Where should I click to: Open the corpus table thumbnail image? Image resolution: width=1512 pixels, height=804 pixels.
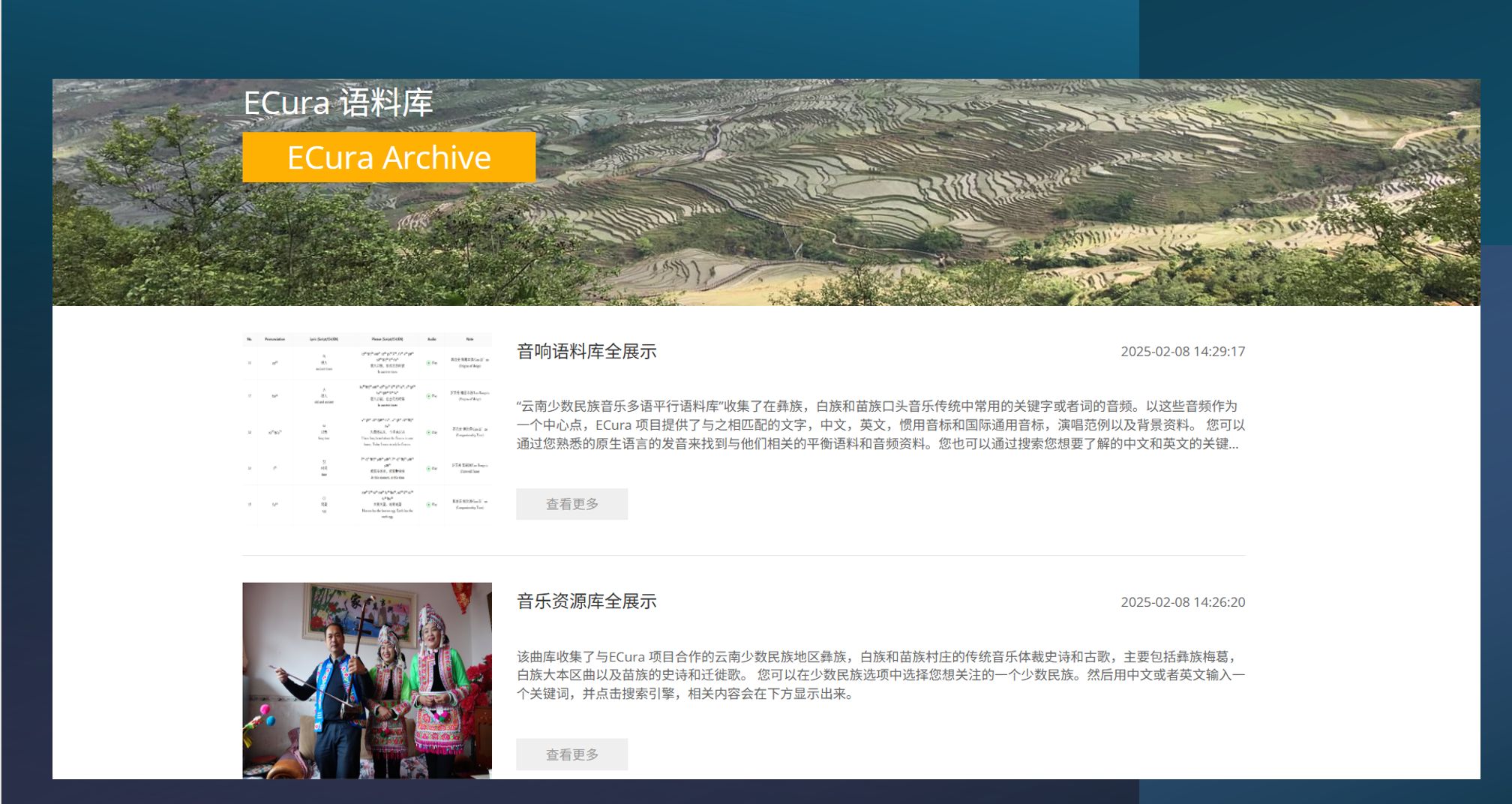[x=367, y=429]
